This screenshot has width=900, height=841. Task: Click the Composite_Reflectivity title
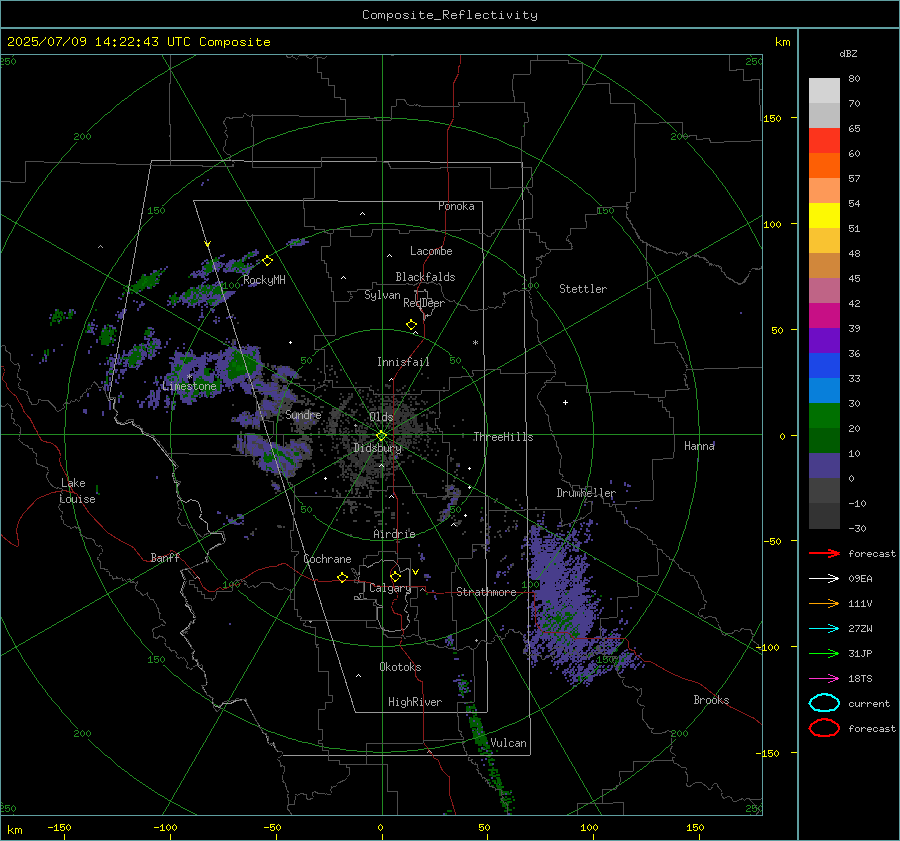coord(450,15)
